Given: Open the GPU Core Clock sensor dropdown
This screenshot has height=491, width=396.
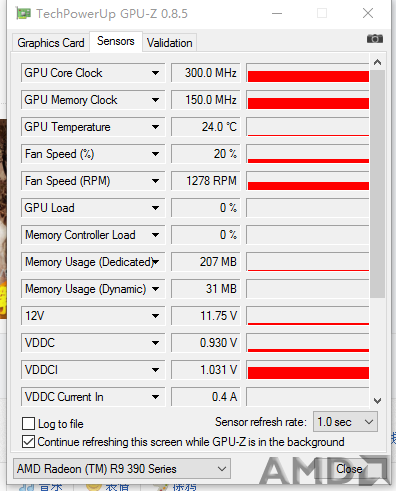Looking at the screenshot, I should (155, 73).
